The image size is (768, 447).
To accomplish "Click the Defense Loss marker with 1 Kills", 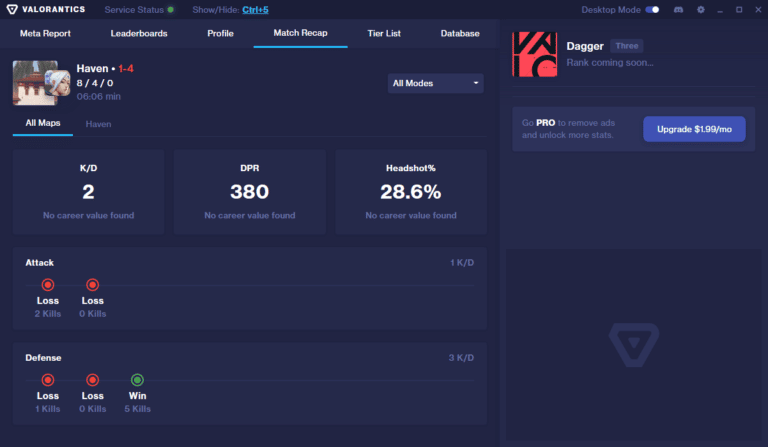I will click(x=48, y=380).
